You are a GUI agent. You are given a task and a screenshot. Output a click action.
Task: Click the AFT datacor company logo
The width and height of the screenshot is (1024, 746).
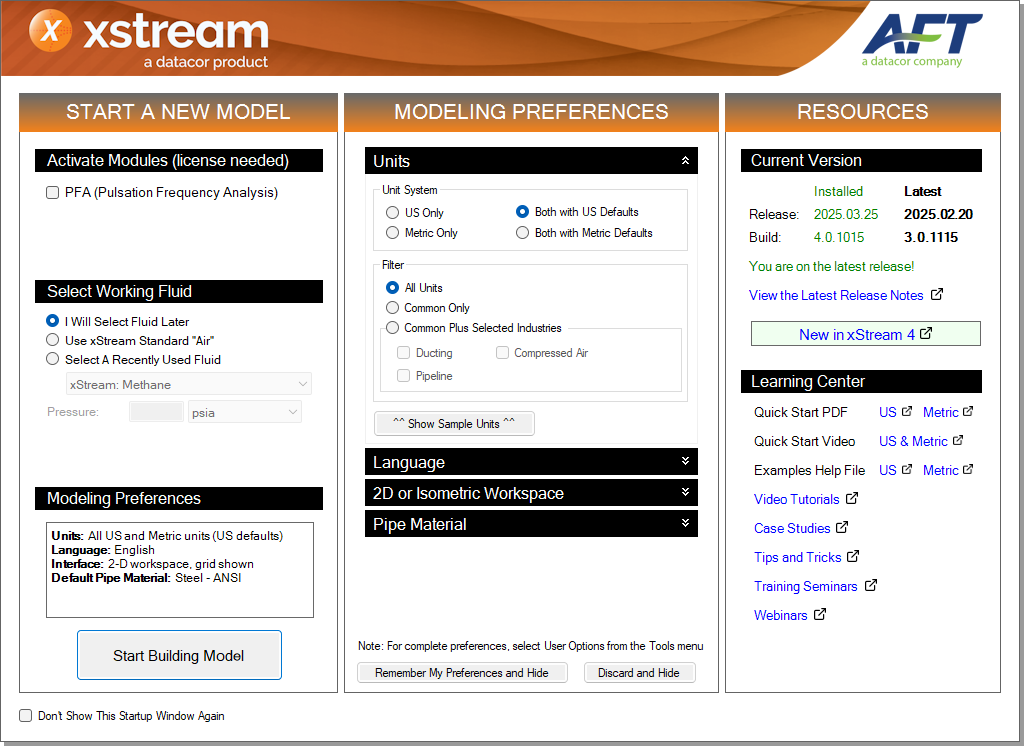[x=921, y=41]
